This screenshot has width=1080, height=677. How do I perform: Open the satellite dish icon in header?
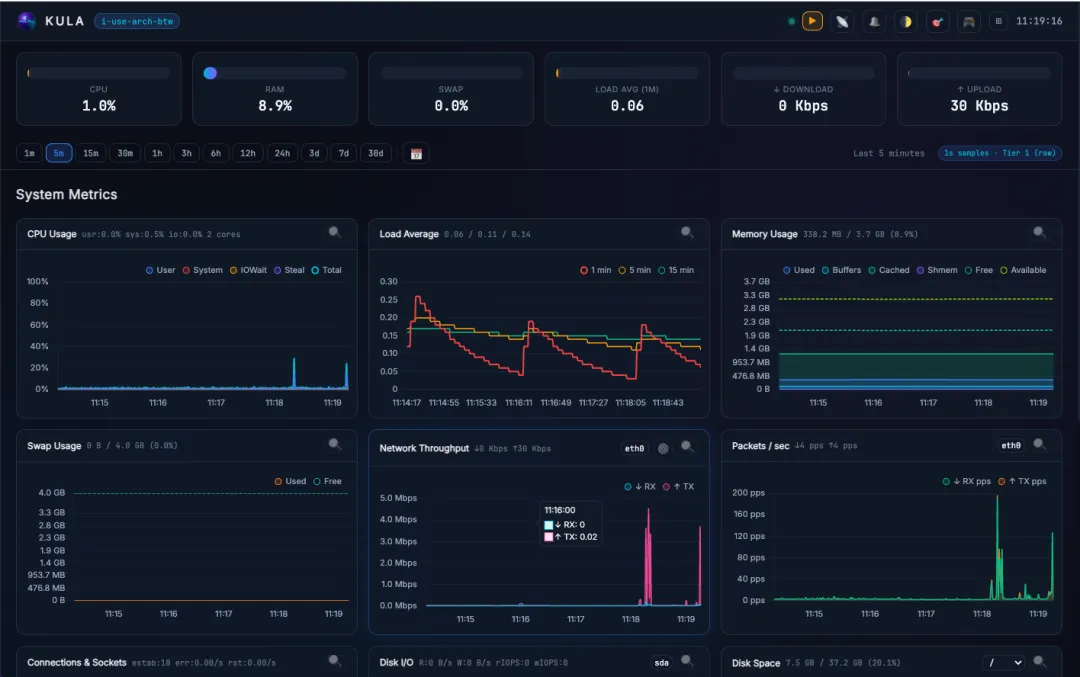tap(842, 21)
